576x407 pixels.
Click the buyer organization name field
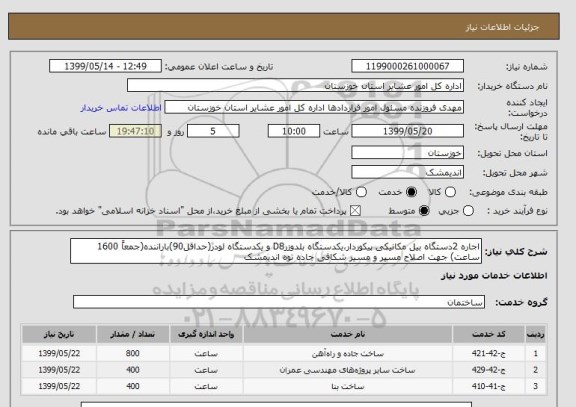click(x=295, y=86)
